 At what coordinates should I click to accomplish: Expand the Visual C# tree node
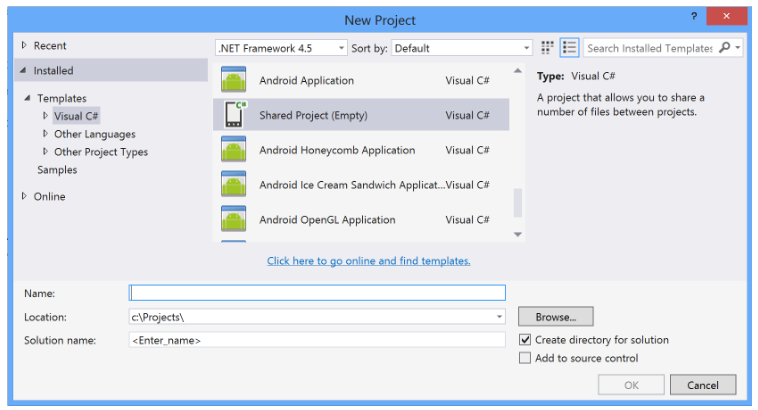(45, 116)
